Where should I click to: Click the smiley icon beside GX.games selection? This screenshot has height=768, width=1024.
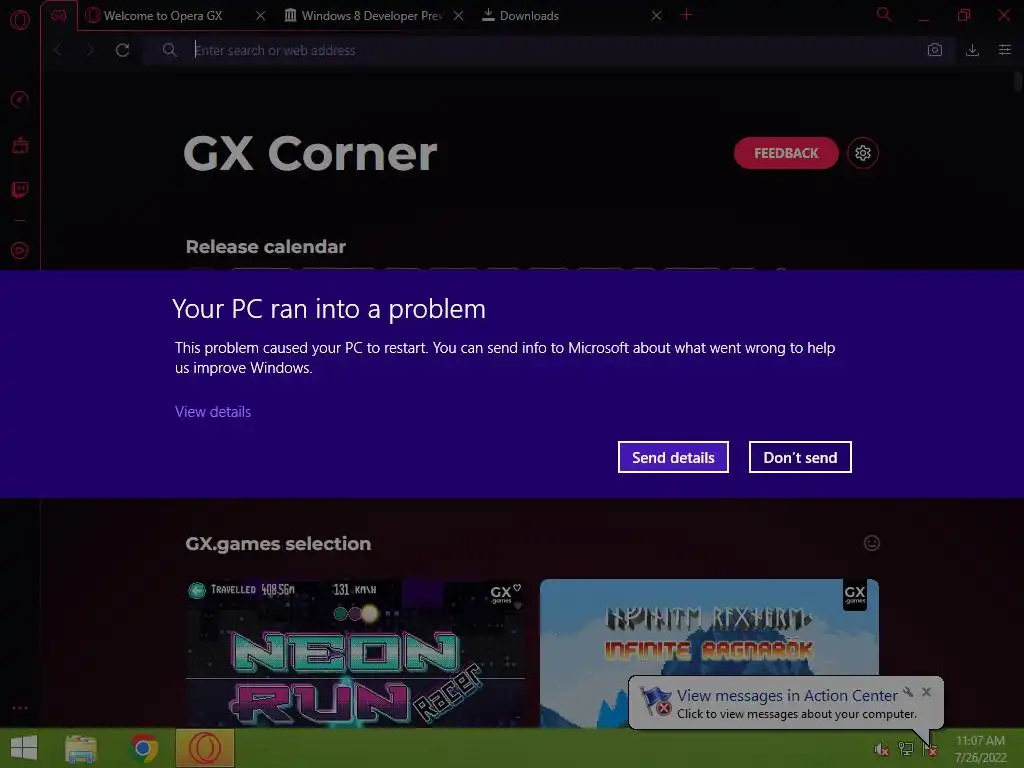[872, 543]
